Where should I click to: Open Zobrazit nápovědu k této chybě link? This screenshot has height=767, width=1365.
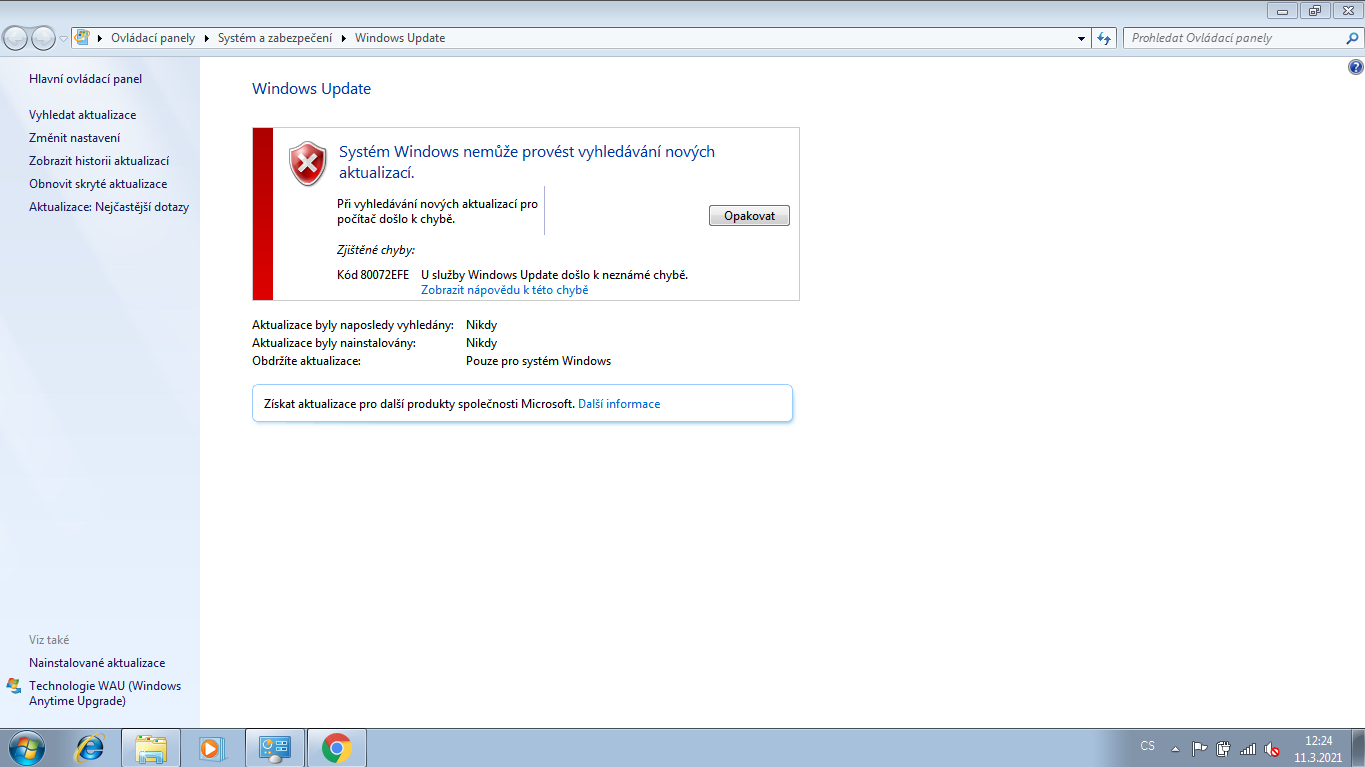coord(505,290)
